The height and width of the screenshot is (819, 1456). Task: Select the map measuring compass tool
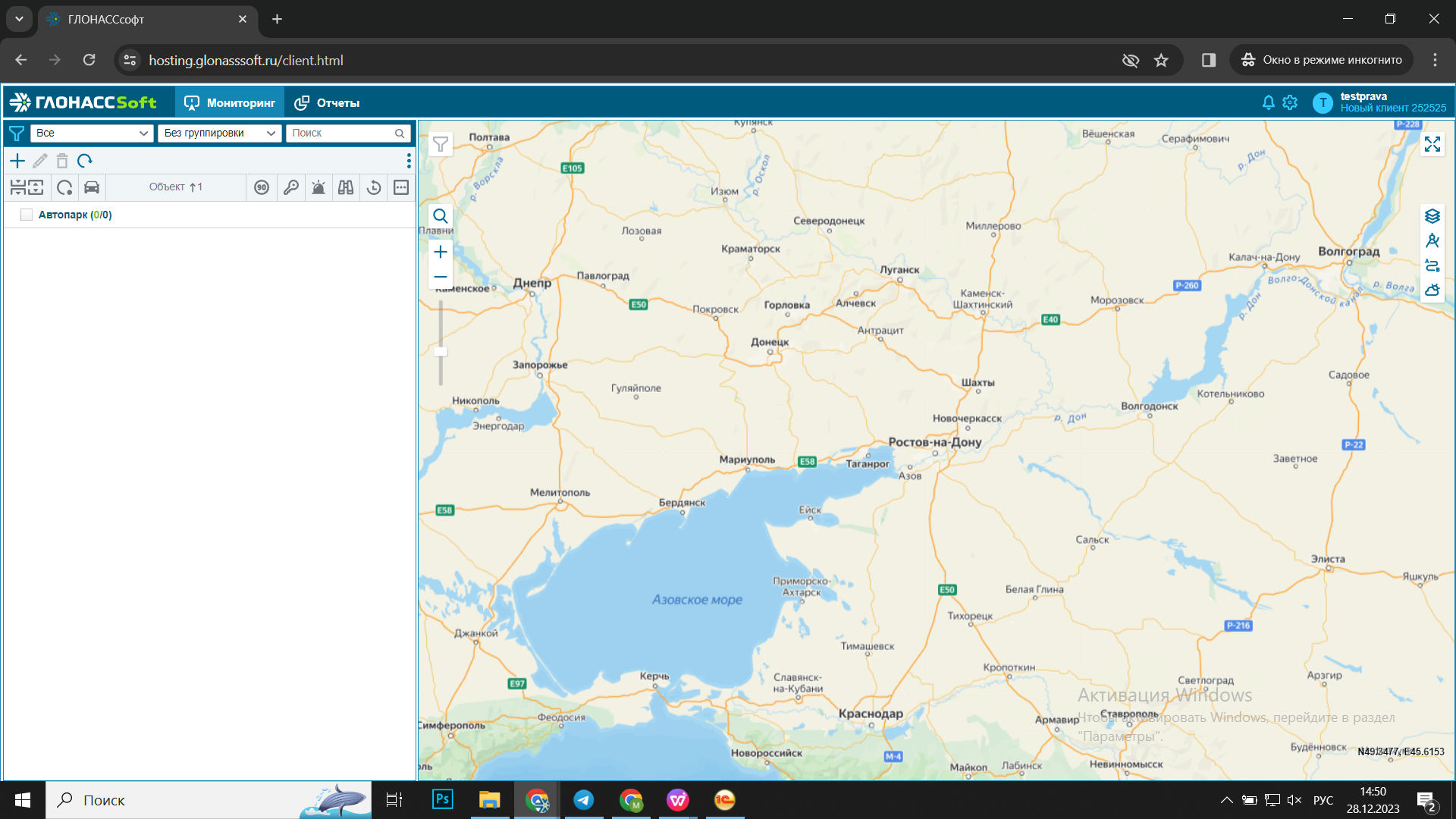(1432, 241)
